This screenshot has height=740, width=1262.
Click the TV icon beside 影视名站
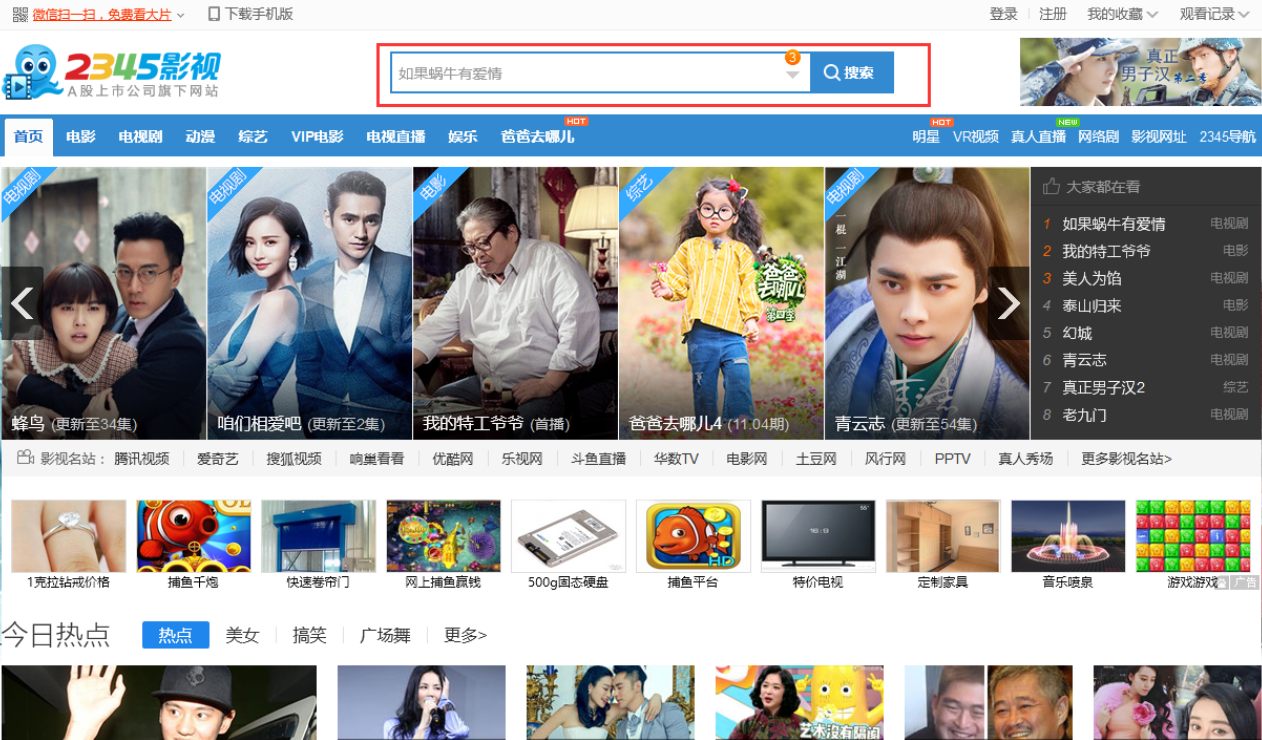26,458
